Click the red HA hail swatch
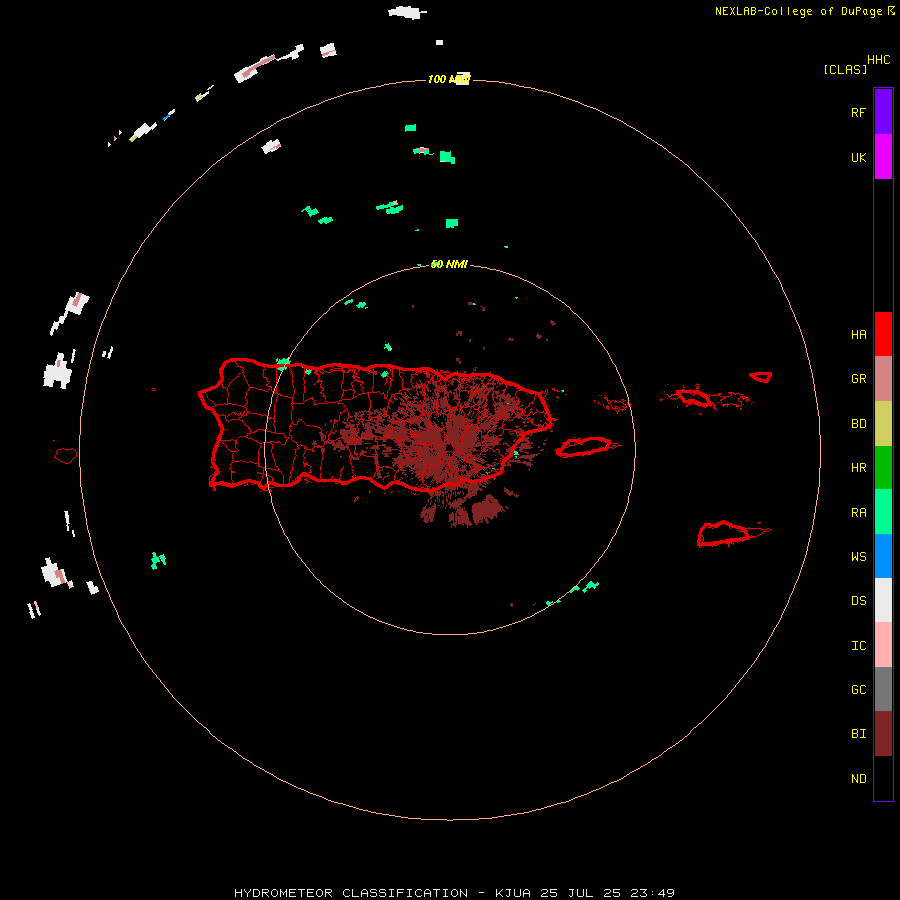Screen dimensions: 900x900 (x=883, y=334)
